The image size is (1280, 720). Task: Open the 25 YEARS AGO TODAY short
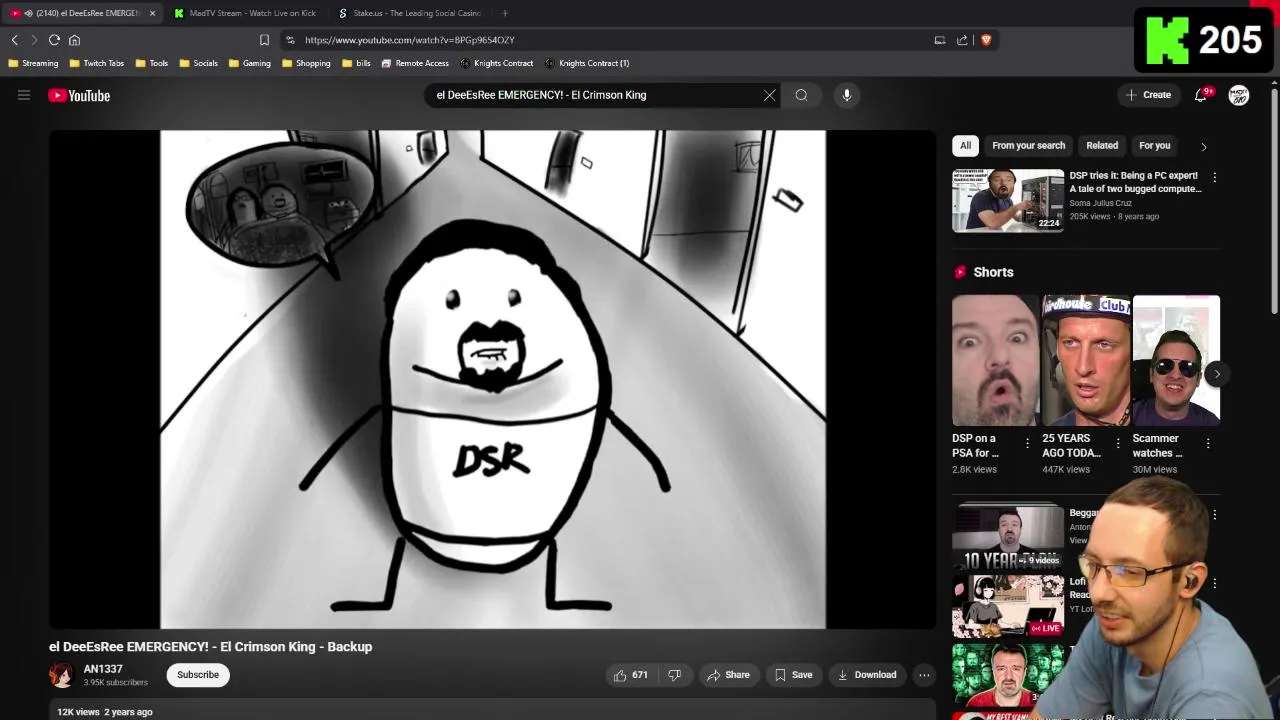(1086, 360)
